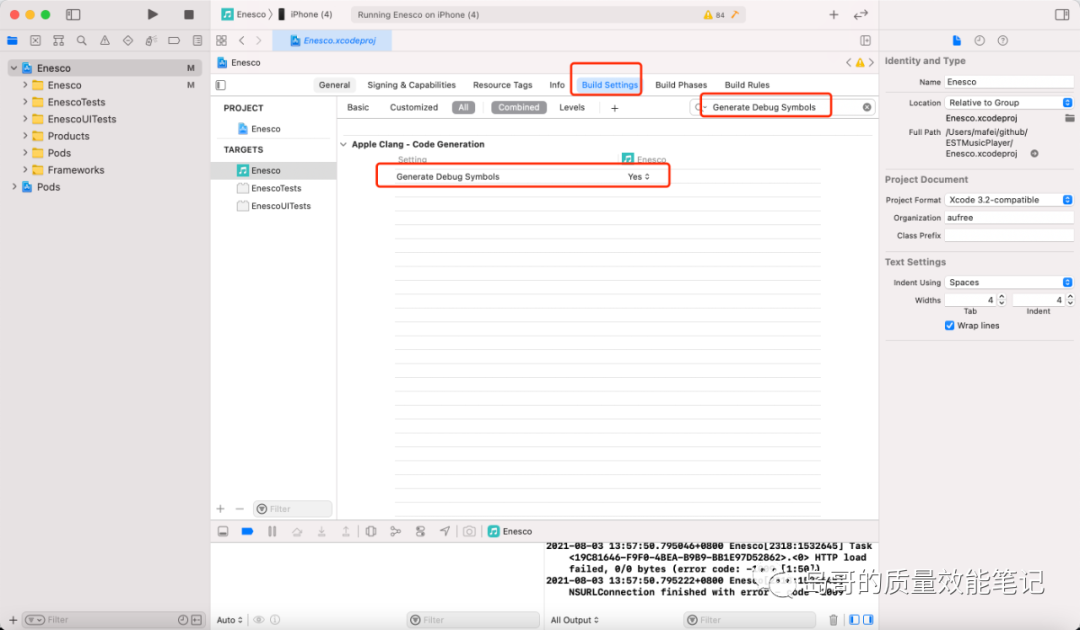Open the Breakpoint navigator
Screen dimensions: 1080x630
click(x=174, y=41)
